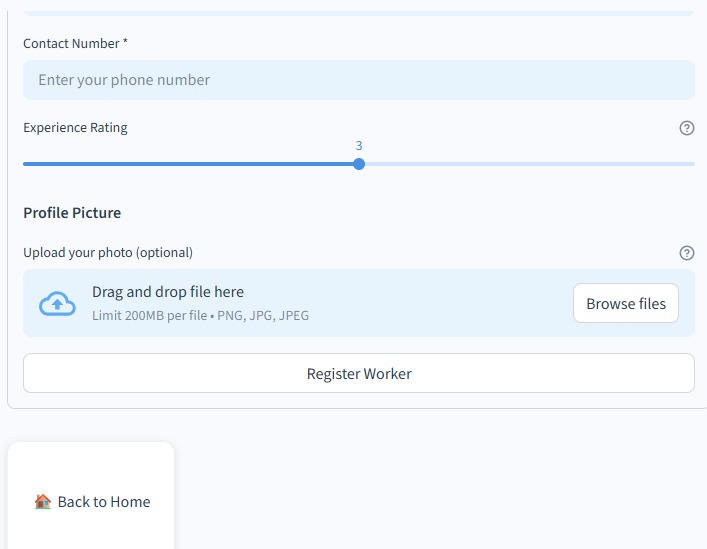Click the Contact Number phone input field
707x549 pixels.
[359, 80]
